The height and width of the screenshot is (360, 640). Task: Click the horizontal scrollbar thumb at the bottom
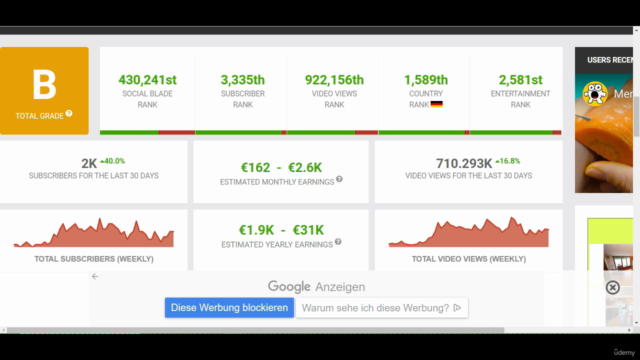[256, 330]
